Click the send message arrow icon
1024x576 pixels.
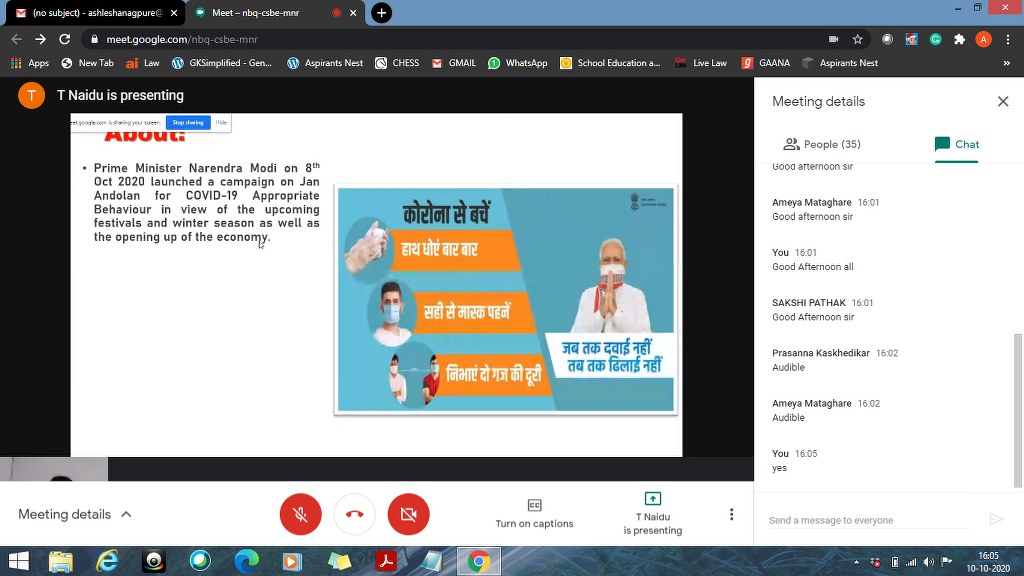[x=996, y=519]
